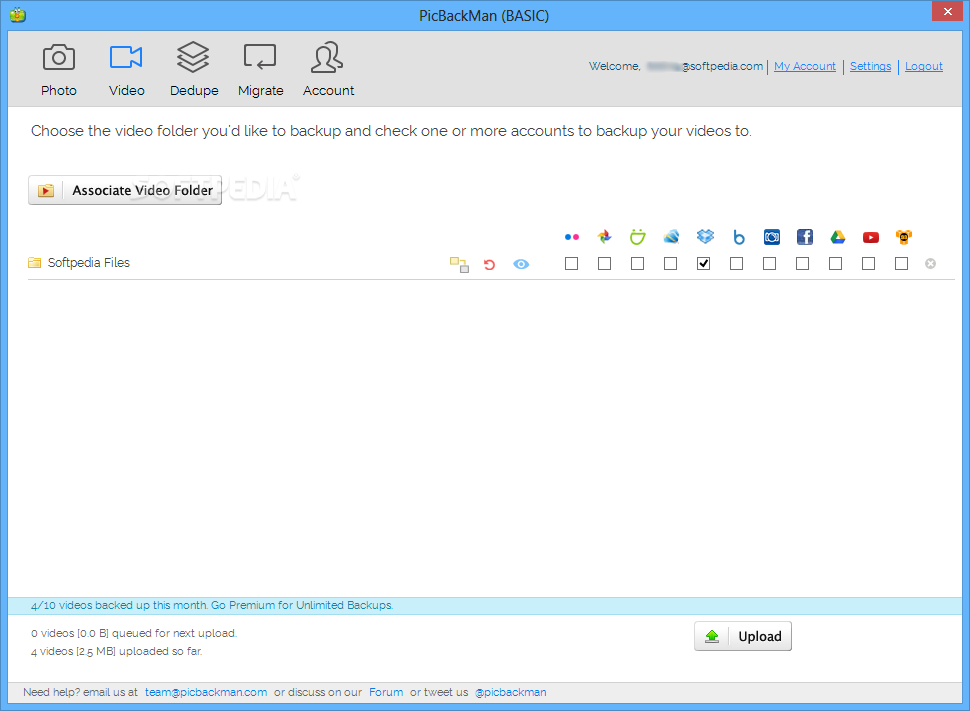970x711 pixels.
Task: Enable monkey service checkbox for Softpedia Files
Action: (x=901, y=264)
